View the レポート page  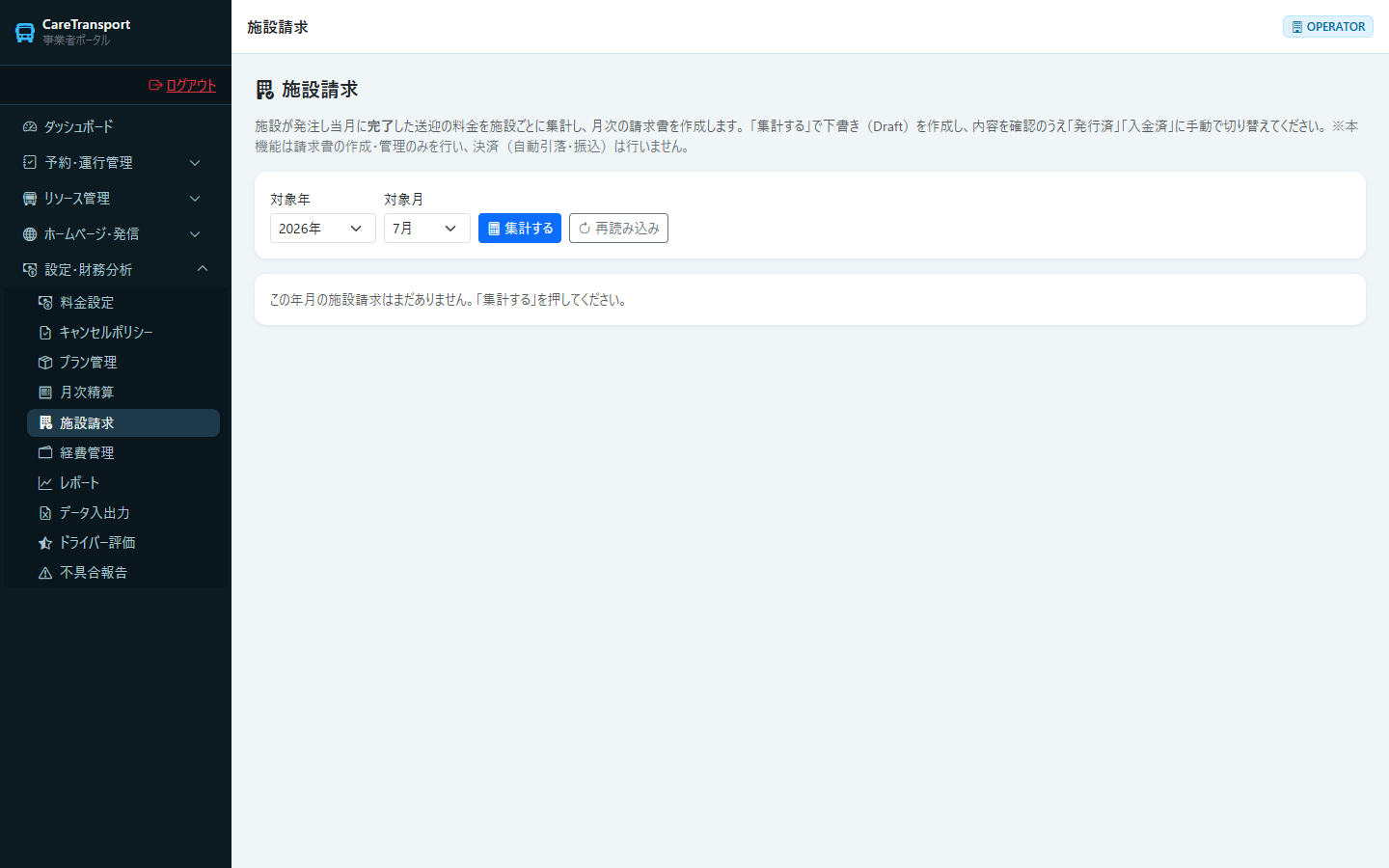(123, 482)
